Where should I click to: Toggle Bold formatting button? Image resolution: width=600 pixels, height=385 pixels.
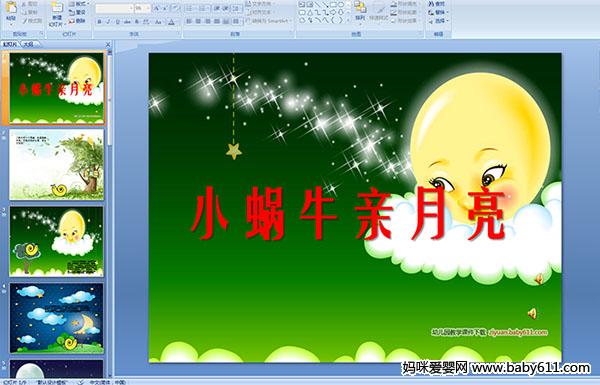tap(99, 22)
